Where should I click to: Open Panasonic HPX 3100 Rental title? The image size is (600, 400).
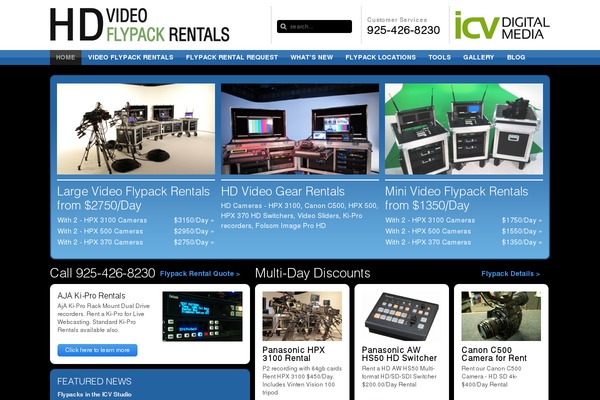(x=293, y=354)
